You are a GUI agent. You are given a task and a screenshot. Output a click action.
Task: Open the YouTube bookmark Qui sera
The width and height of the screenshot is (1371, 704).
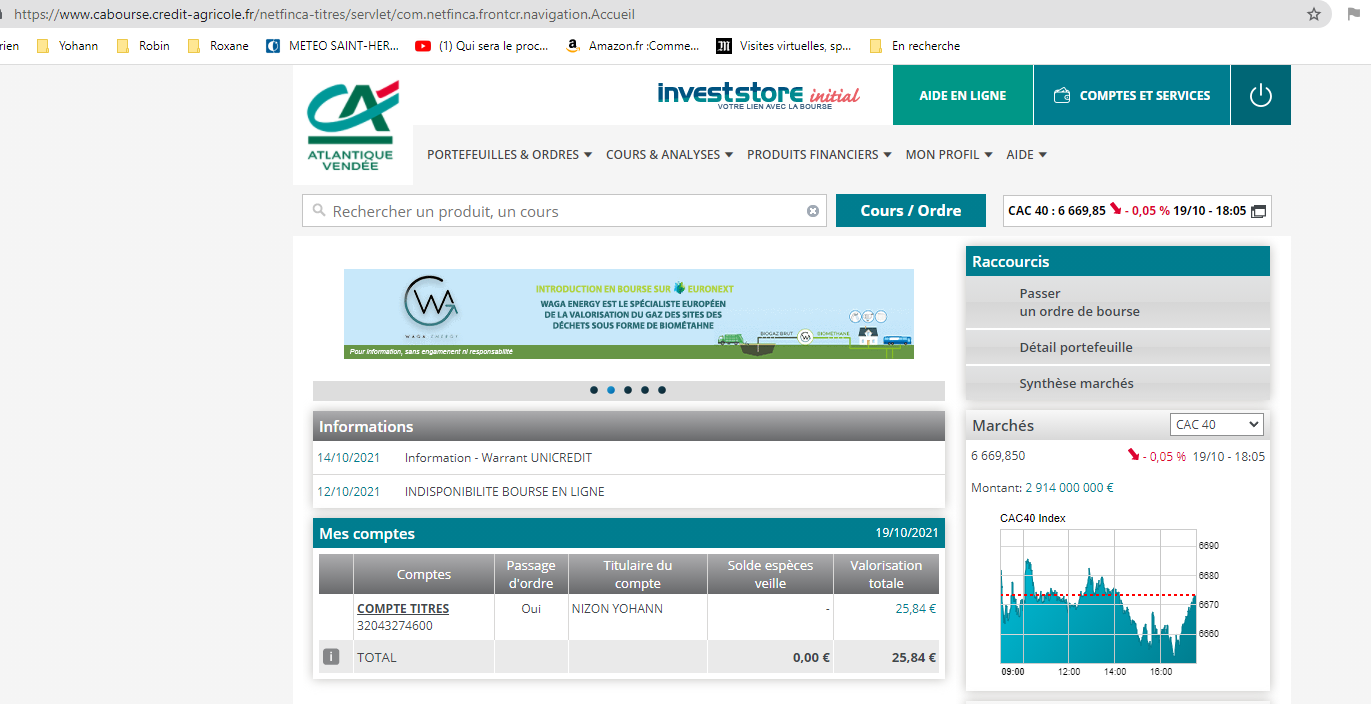pos(482,45)
